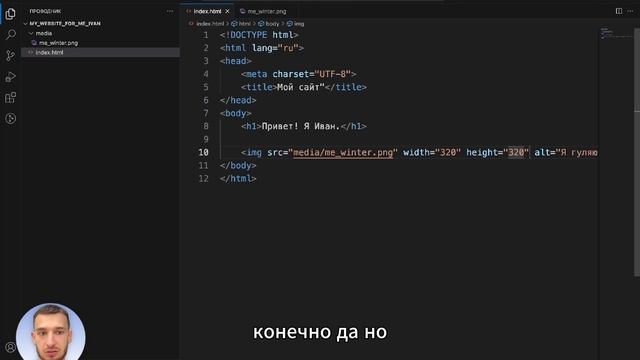640x360 pixels.
Task: Click the sixth activity bar icon below Extensions
Action: [11, 118]
